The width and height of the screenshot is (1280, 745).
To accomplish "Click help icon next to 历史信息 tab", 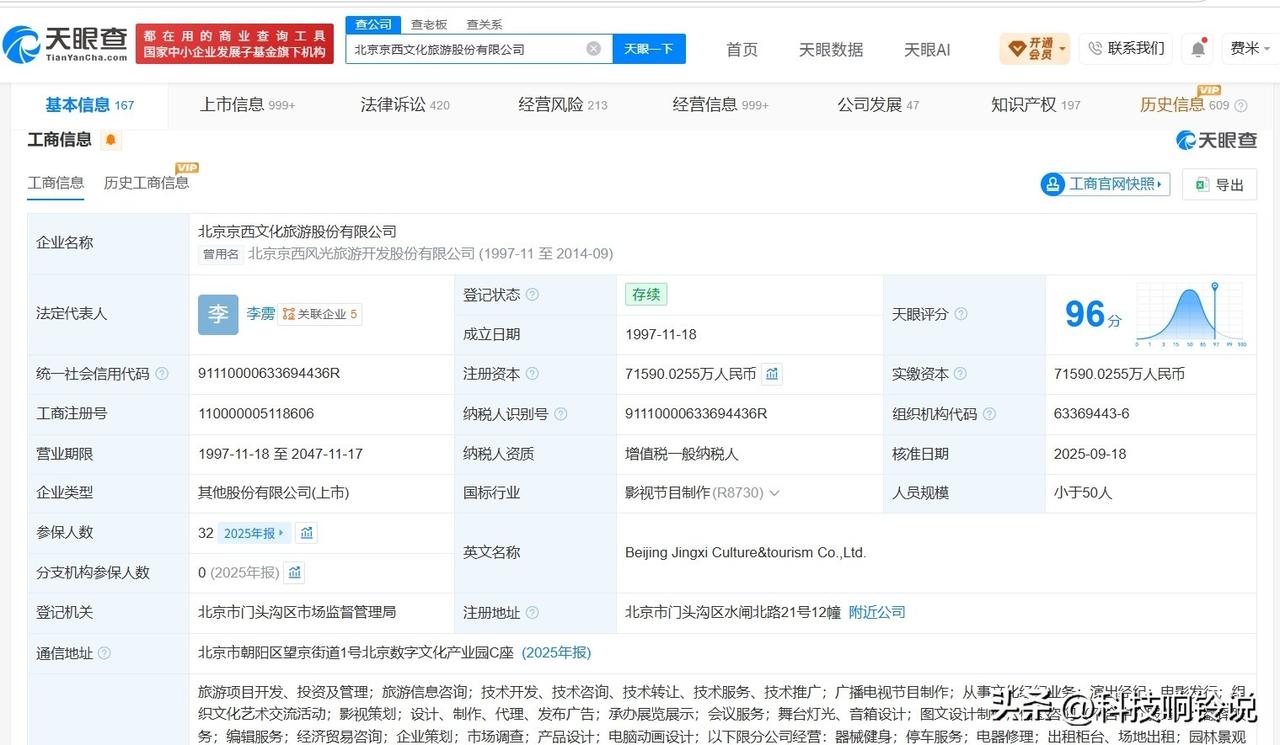I will (1241, 106).
